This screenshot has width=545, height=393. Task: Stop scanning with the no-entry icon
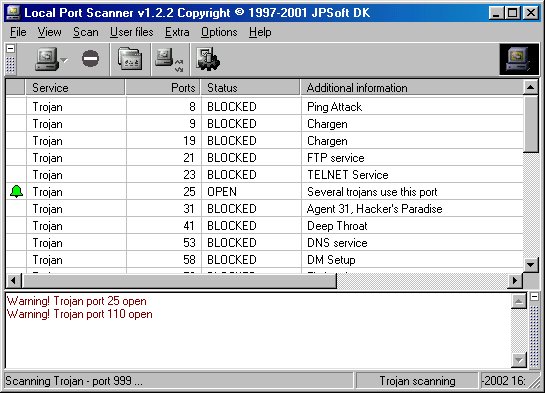(90, 59)
